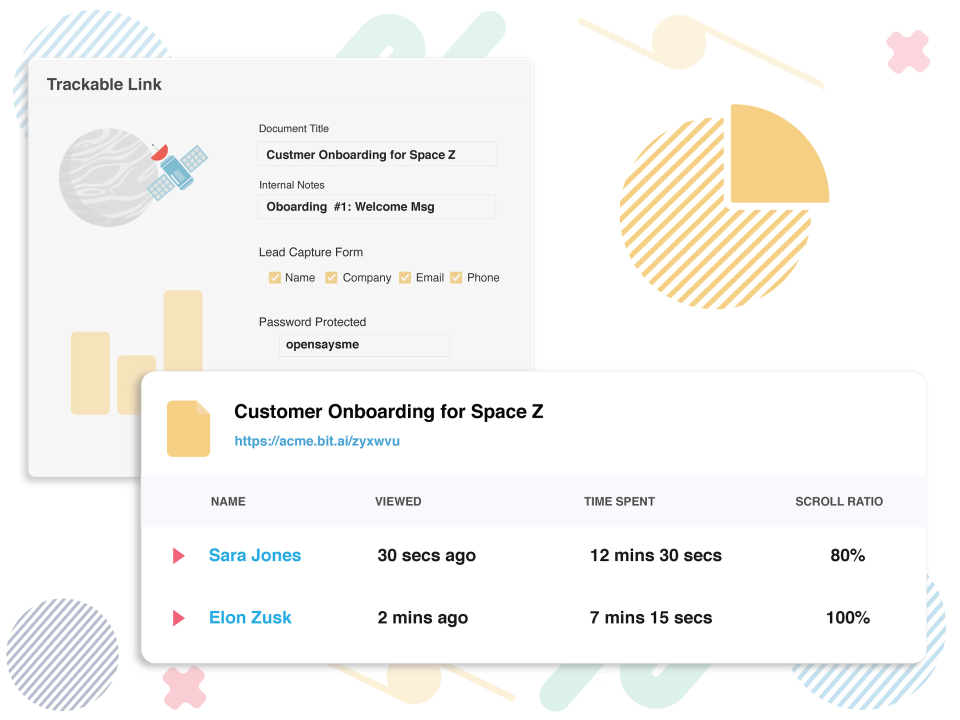The height and width of the screenshot is (720, 960).
Task: Sort the table by the VIEWED column
Action: [x=398, y=501]
